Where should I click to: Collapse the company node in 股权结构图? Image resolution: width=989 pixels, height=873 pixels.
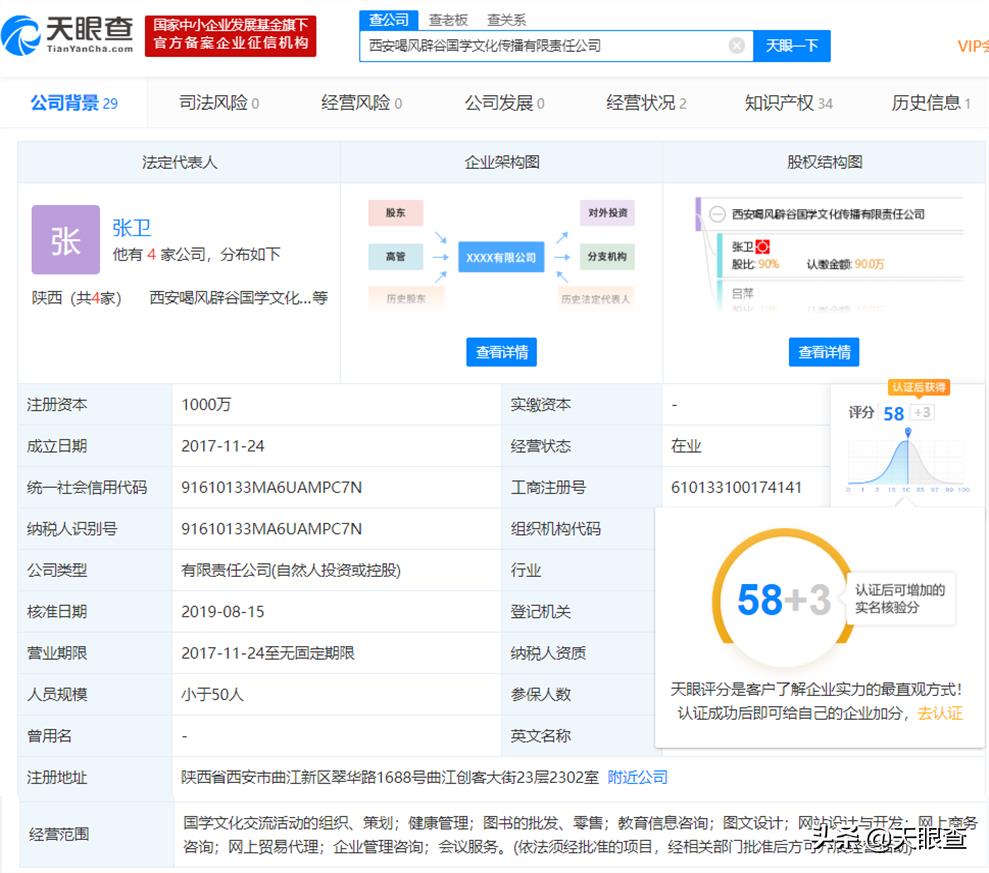[717, 214]
